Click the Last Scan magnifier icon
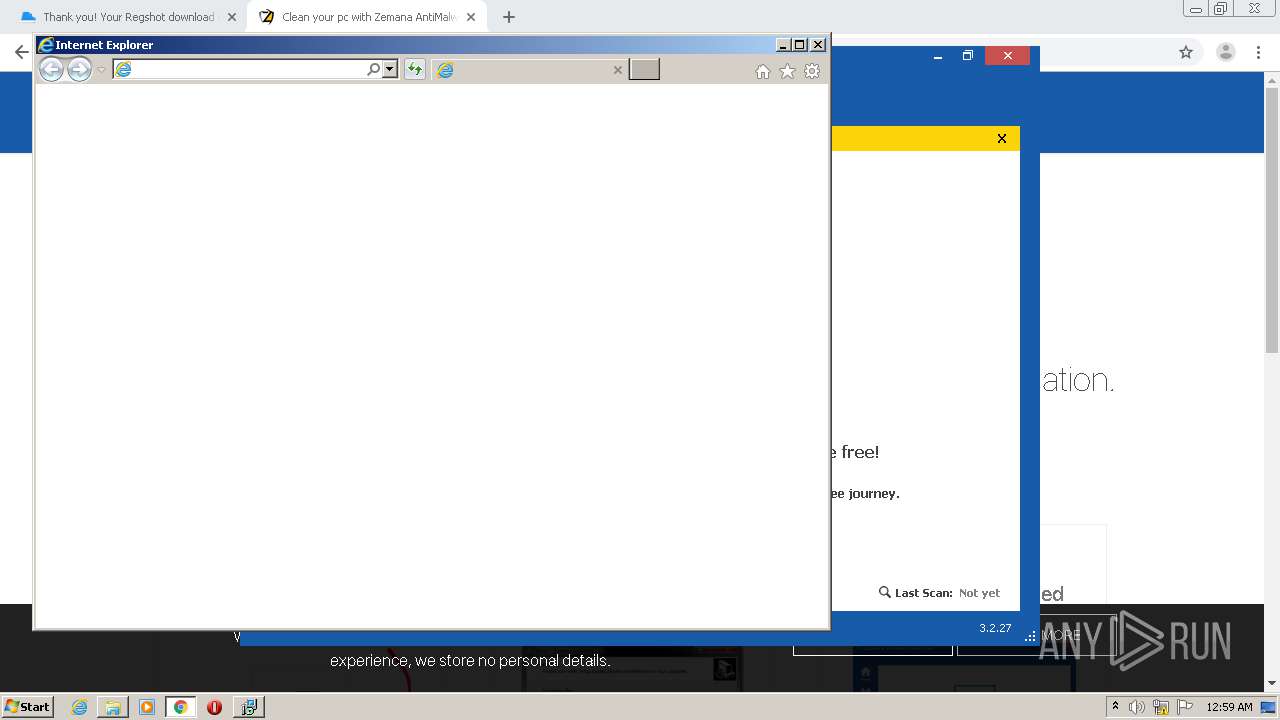Image resolution: width=1280 pixels, height=720 pixels. (884, 592)
